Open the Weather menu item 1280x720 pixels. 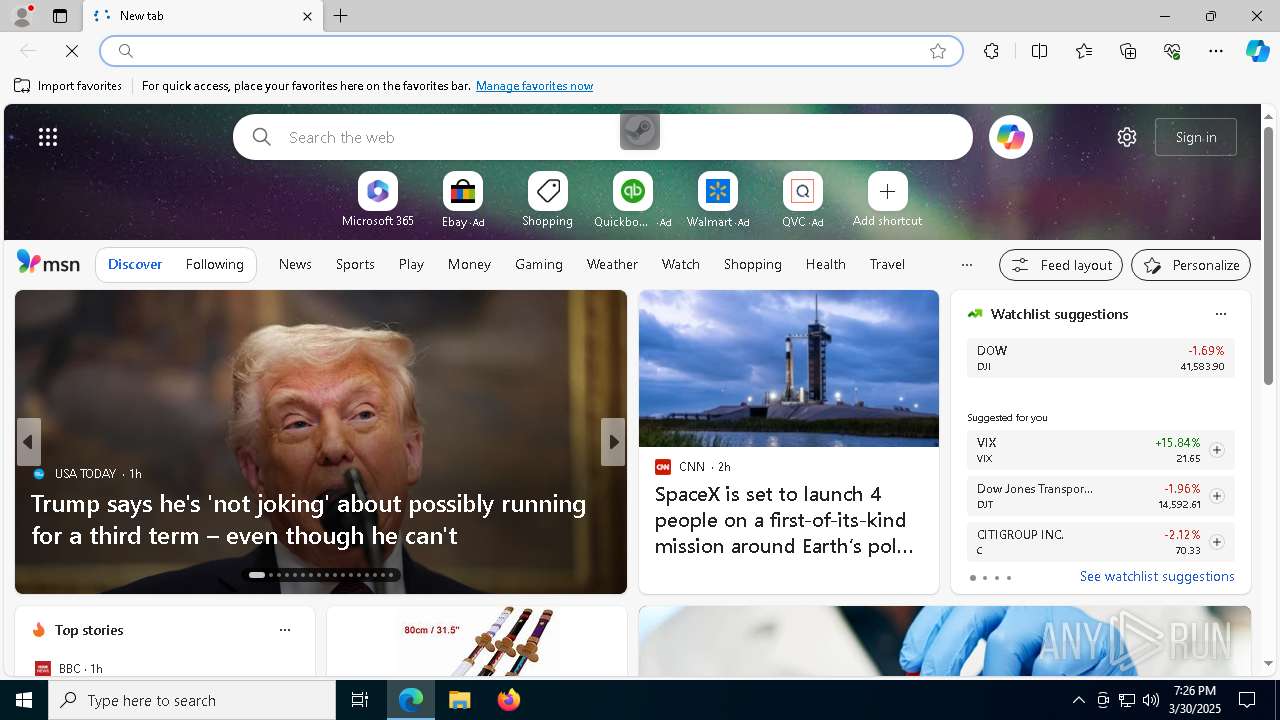tap(612, 264)
